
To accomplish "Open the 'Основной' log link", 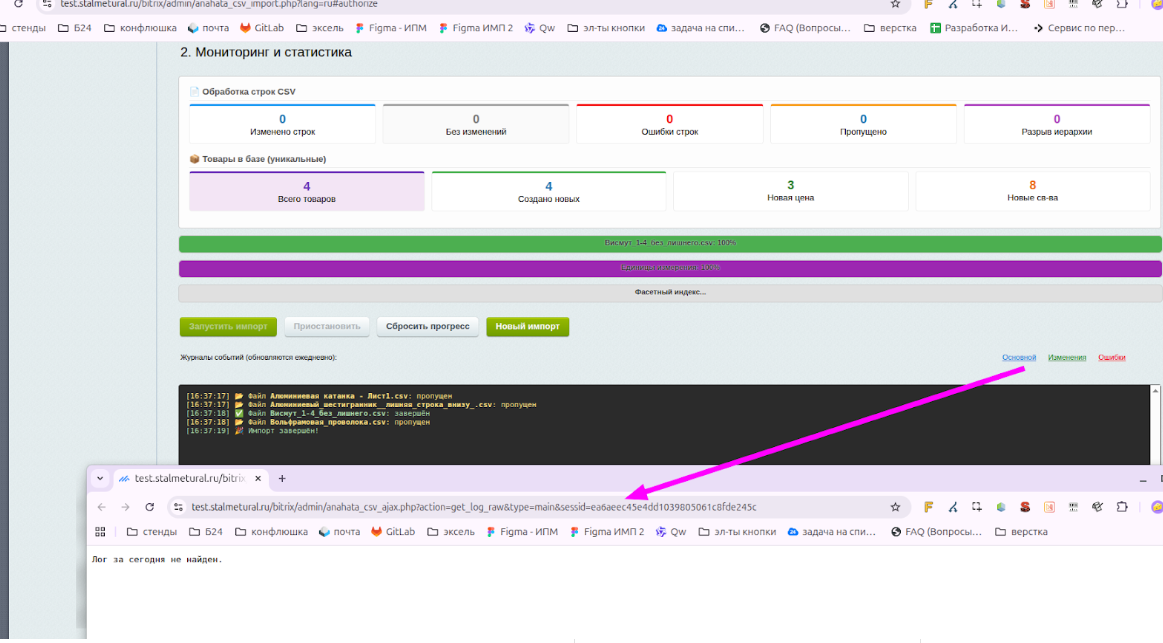I will (1019, 357).
